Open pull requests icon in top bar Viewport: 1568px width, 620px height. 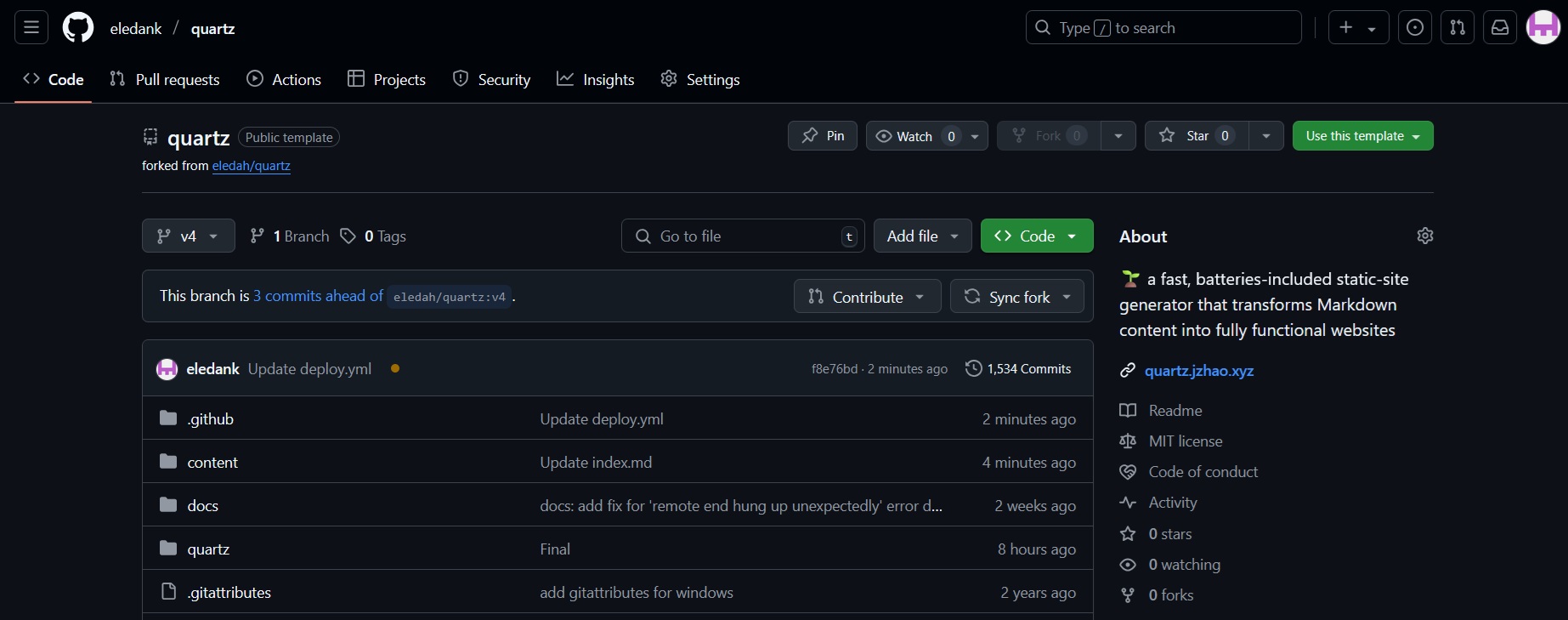[x=1458, y=28]
